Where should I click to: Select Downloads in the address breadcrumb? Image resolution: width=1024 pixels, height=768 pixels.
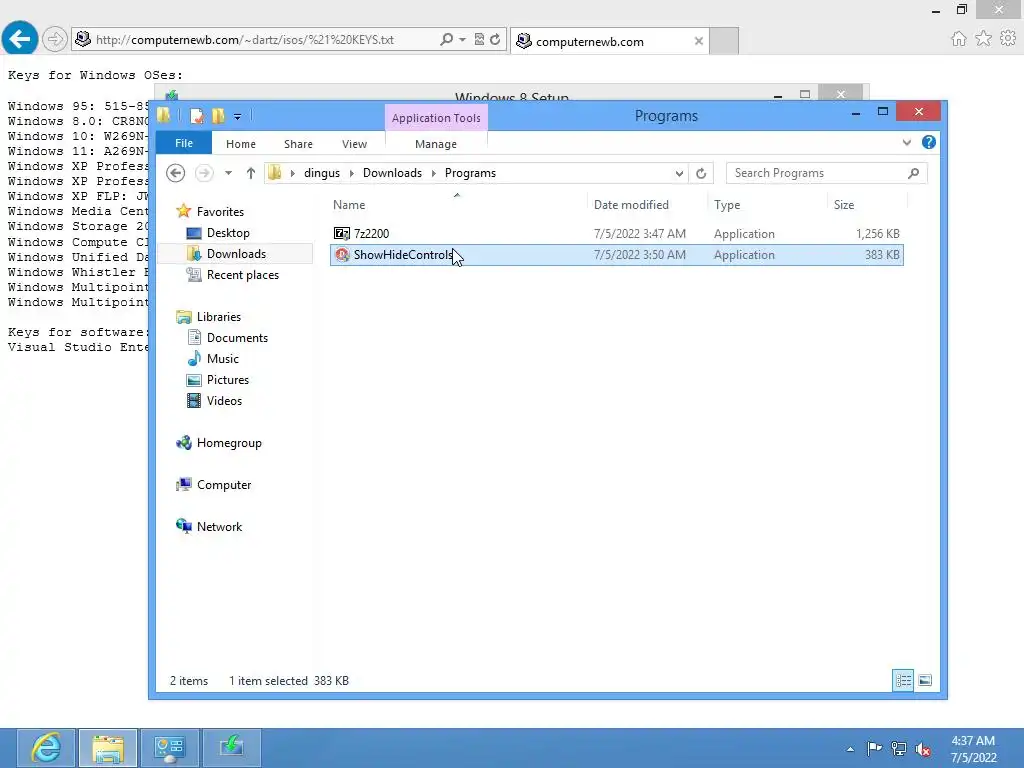(x=392, y=173)
